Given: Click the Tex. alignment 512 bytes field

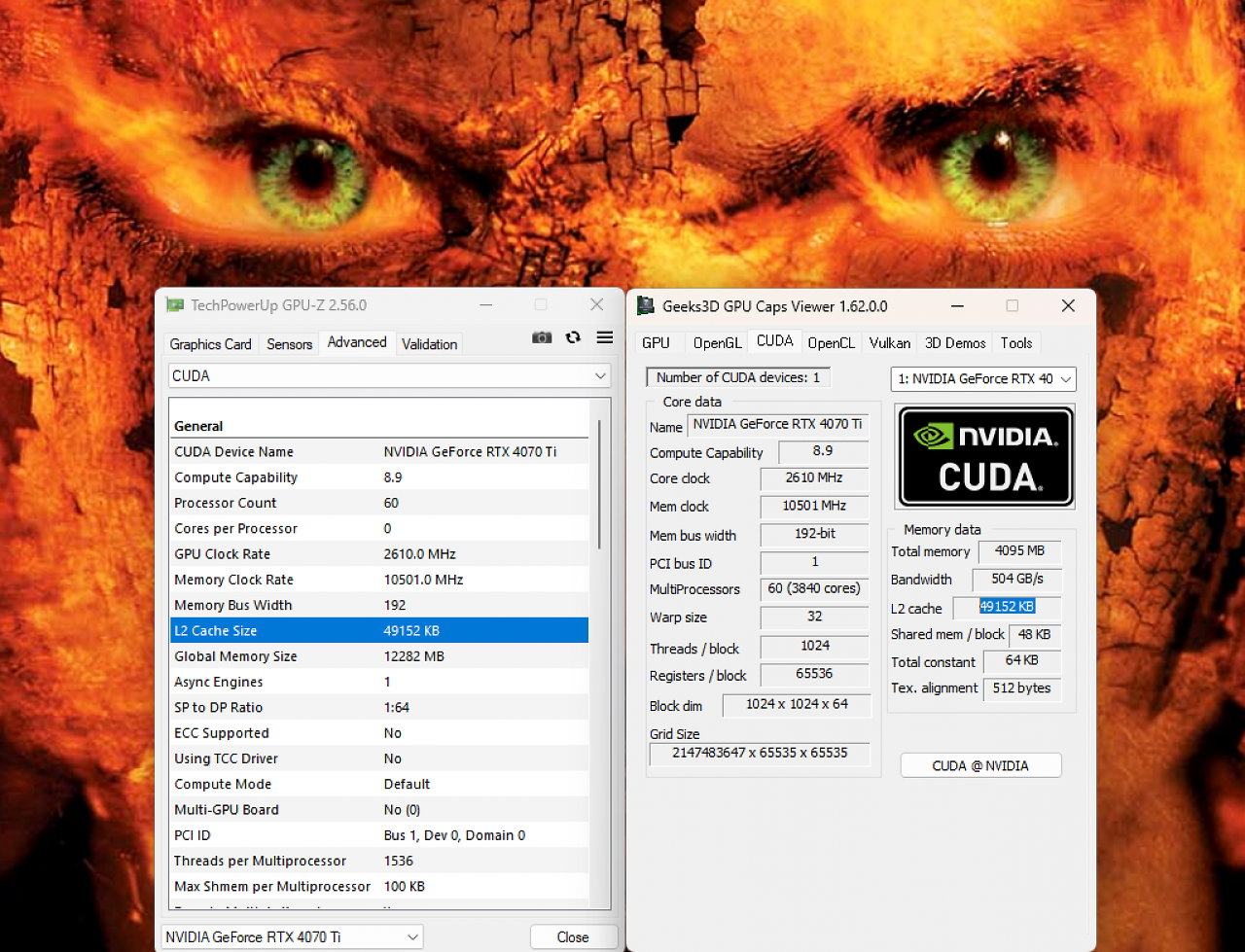Looking at the screenshot, I should [x=1021, y=688].
